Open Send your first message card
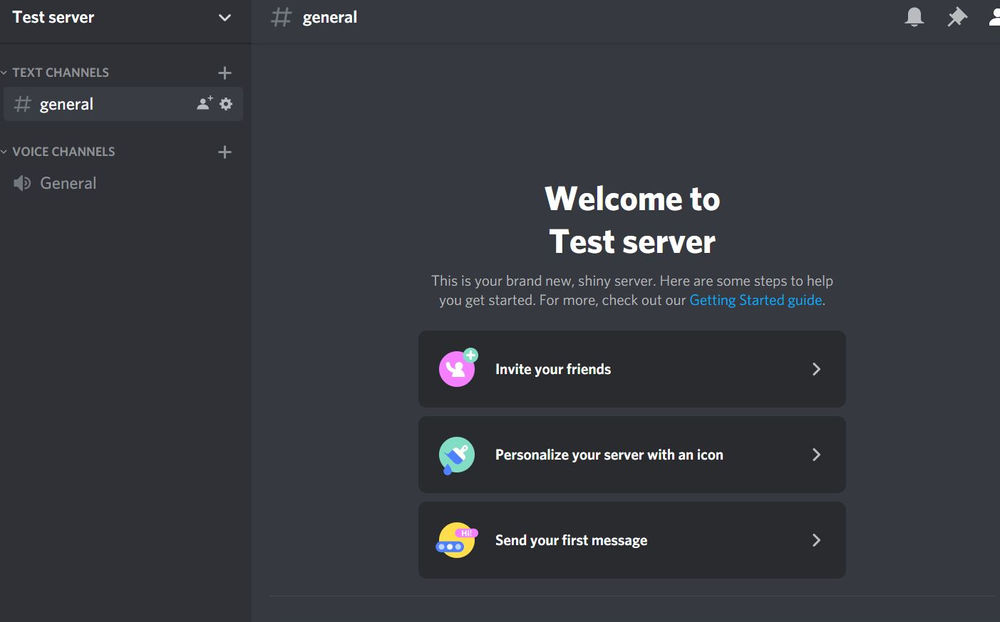This screenshot has height=622, width=1000. [x=632, y=540]
